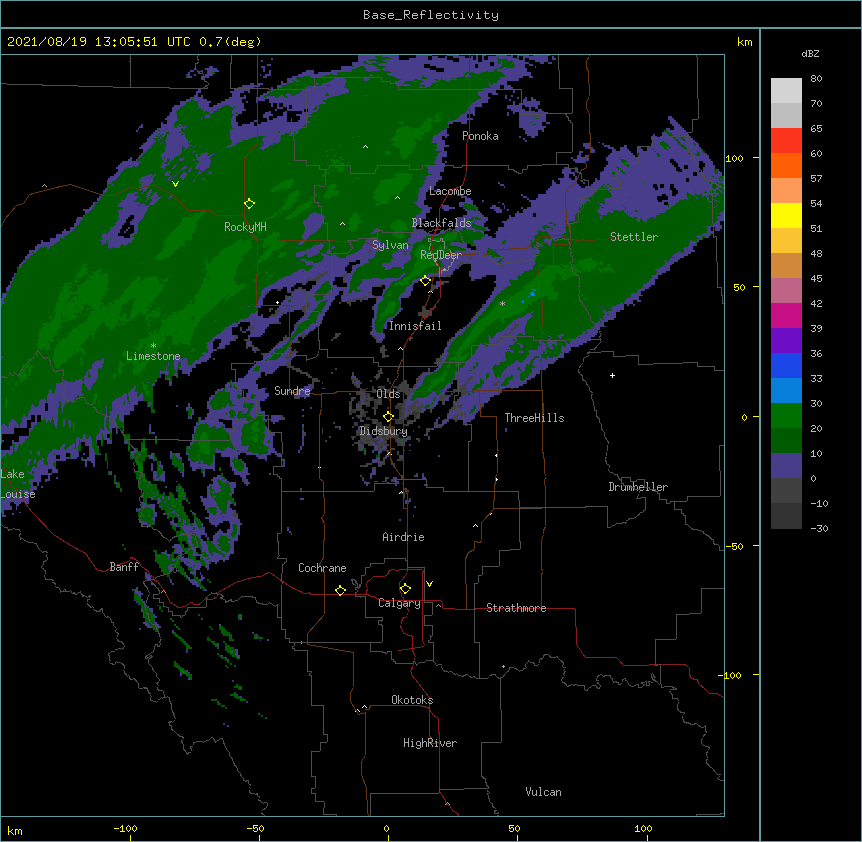Click the Ponoka city label
Image resolution: width=862 pixels, height=842 pixels.
click(480, 136)
